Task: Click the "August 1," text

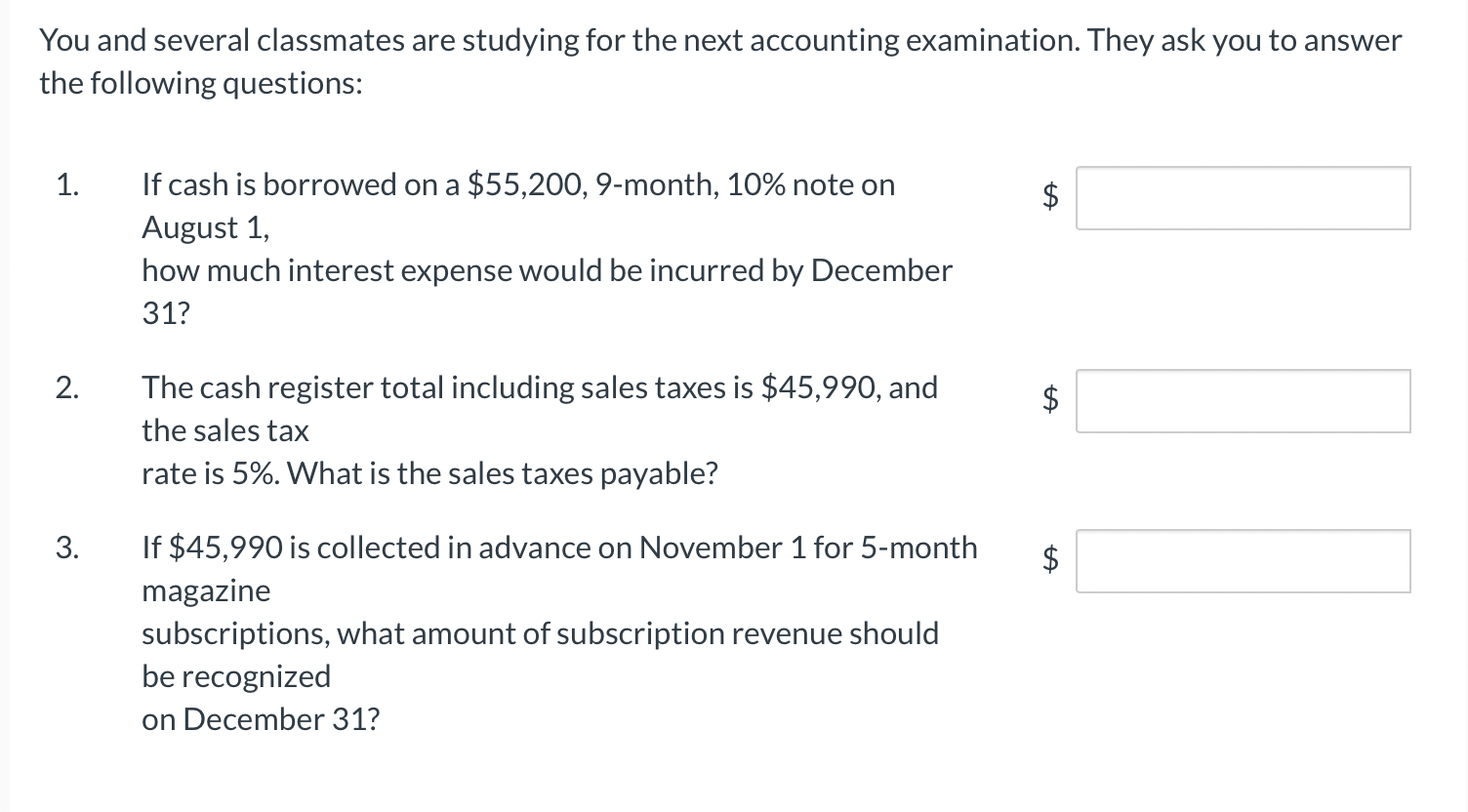Action: 205,227
